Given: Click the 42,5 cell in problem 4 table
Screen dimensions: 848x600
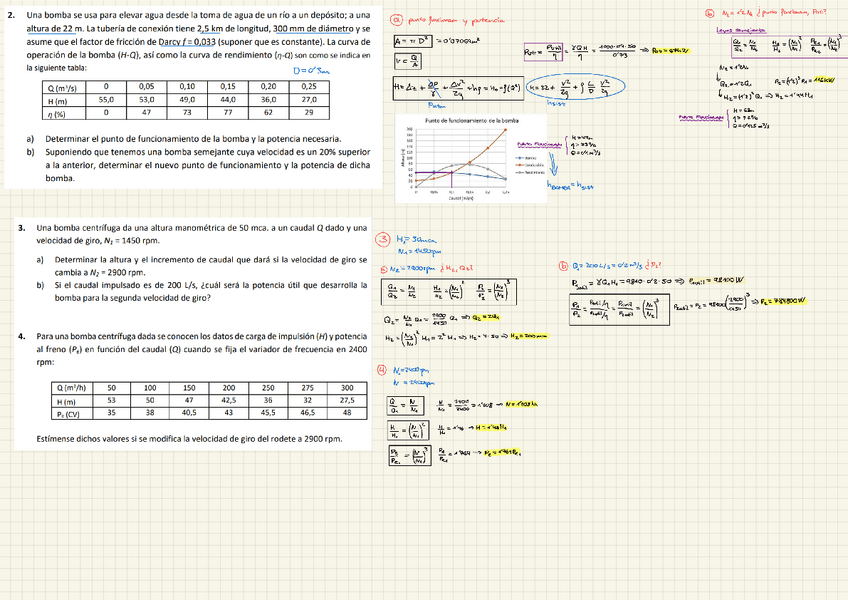Looking at the screenshot, I should pyautogui.click(x=228, y=400).
